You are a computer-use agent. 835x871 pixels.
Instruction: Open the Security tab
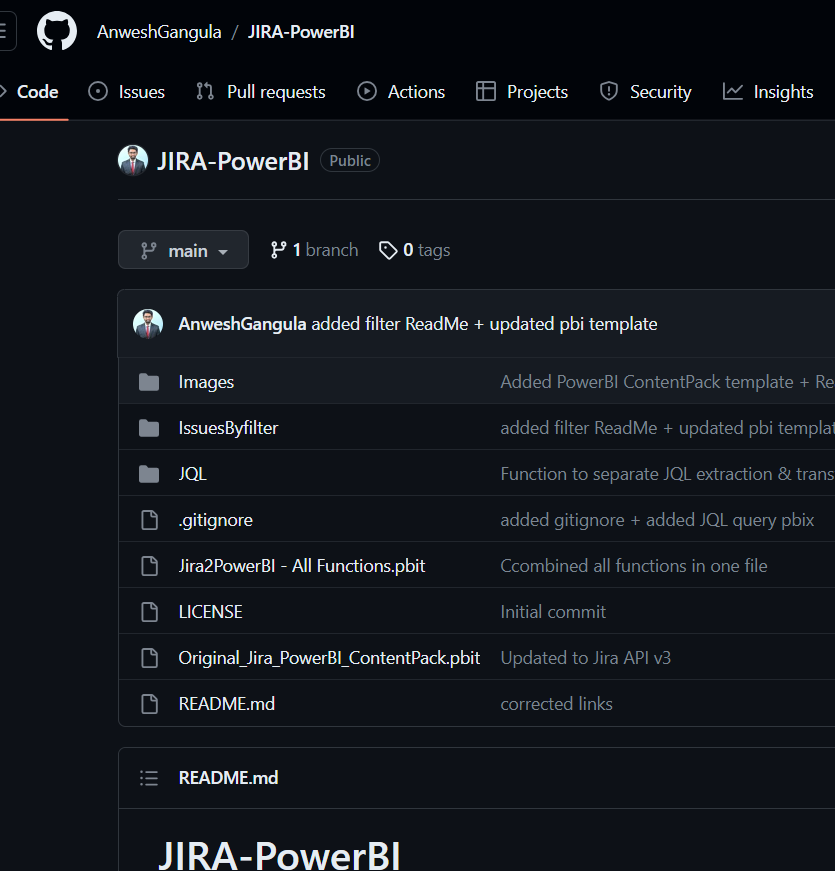coord(646,92)
